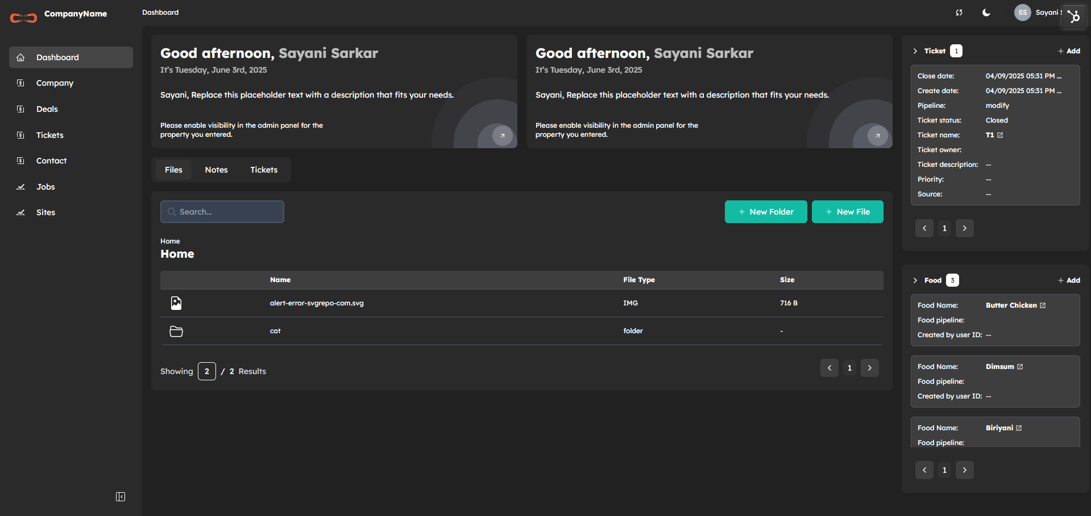This screenshot has height=516, width=1091.
Task: Click the Ticket count badge
Action: coord(956,51)
